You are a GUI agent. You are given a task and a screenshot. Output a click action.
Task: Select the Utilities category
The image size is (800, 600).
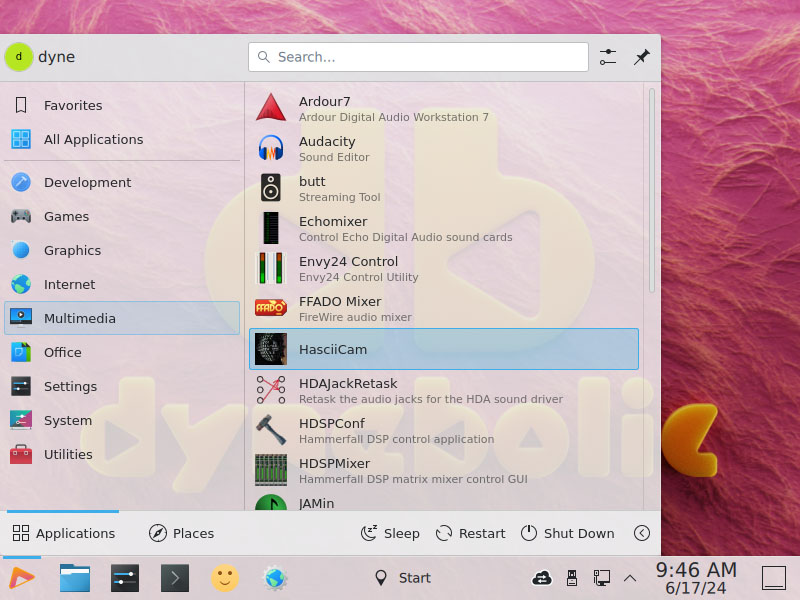(122, 454)
